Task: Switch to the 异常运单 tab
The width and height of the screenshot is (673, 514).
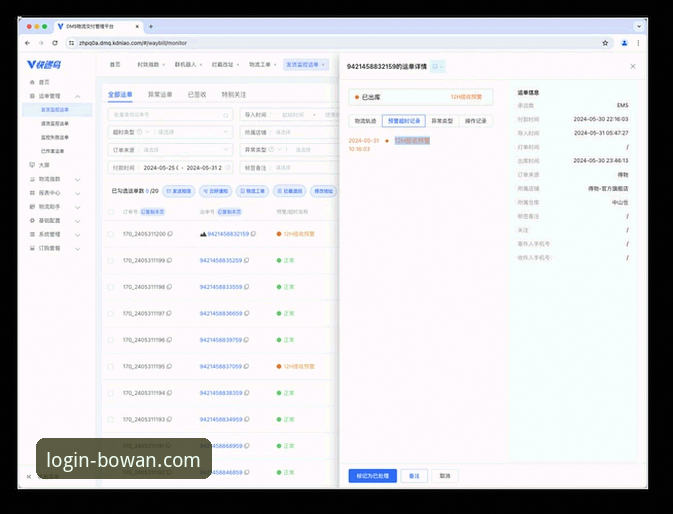Action: click(x=160, y=94)
